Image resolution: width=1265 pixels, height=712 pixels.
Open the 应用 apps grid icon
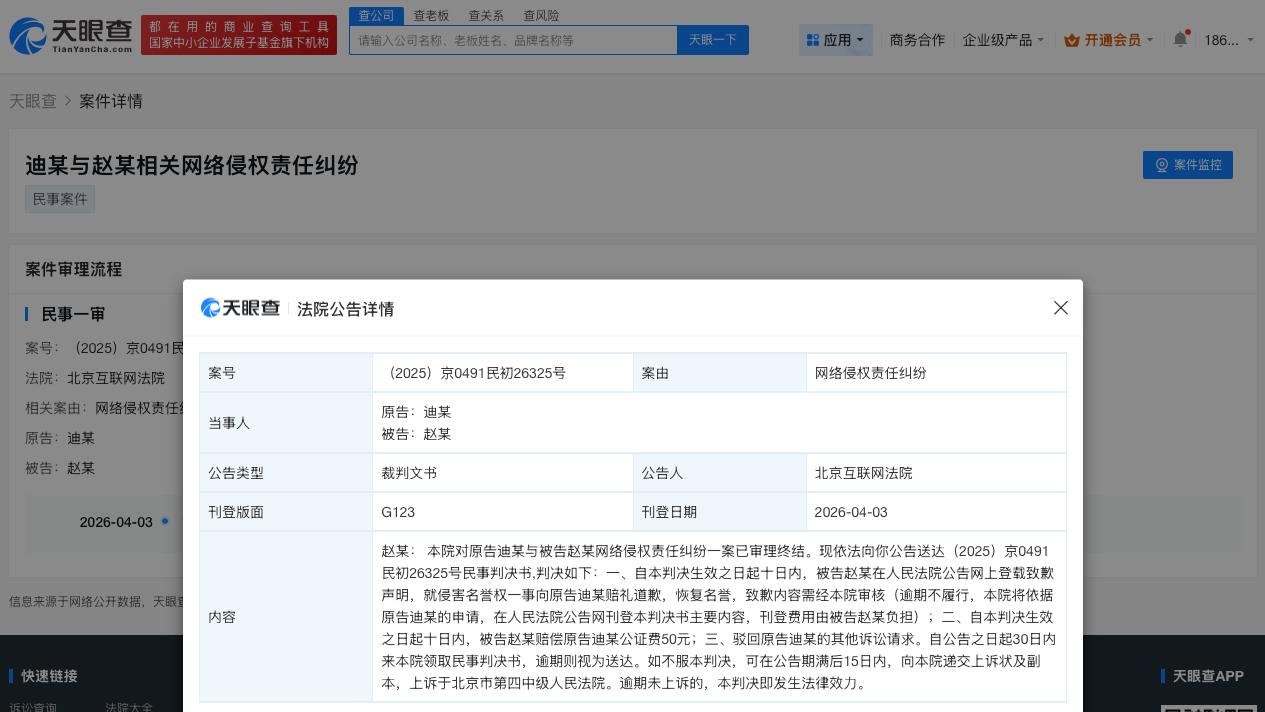coord(813,40)
